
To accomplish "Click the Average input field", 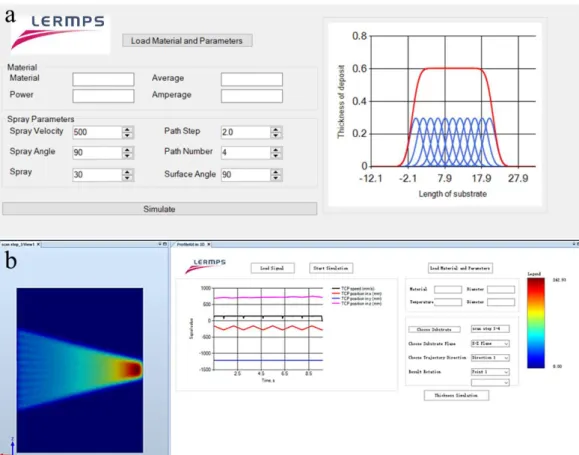I will click(252, 79).
